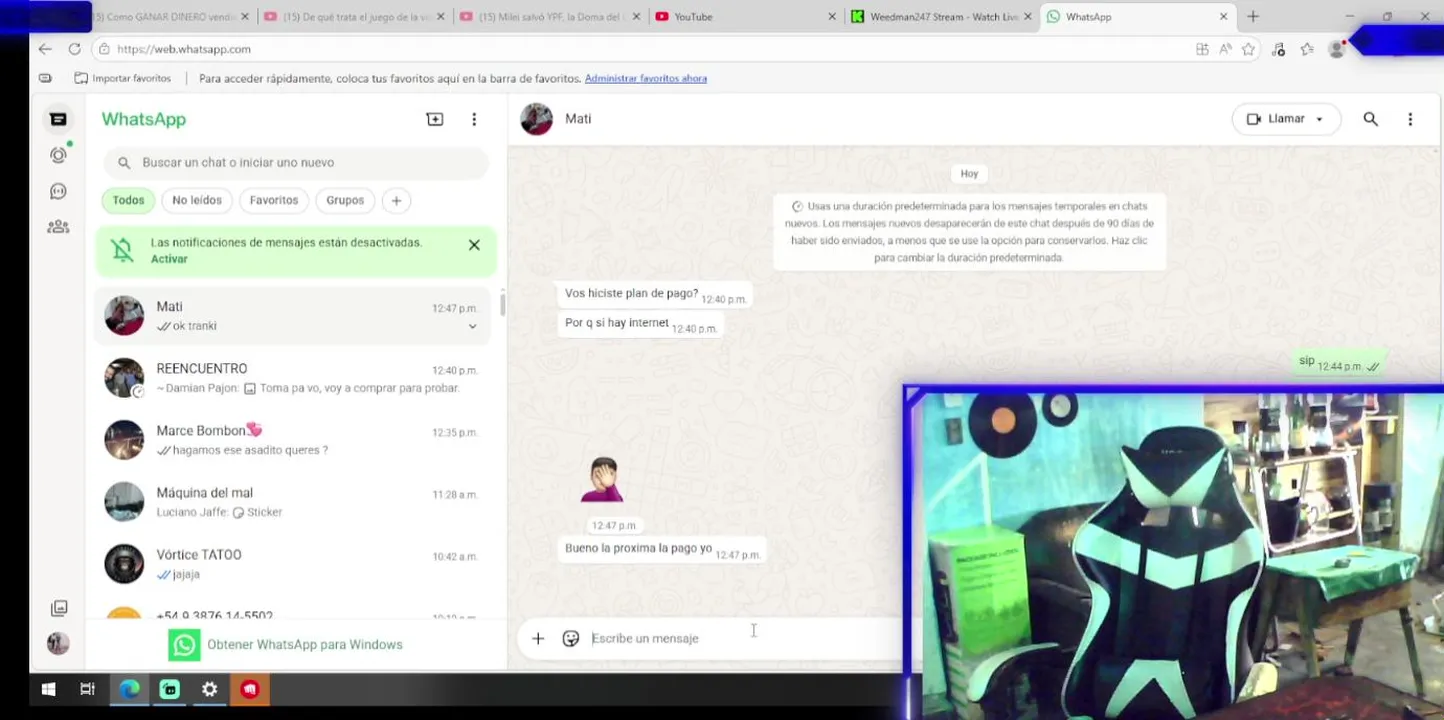
Task: Click the muted bell notification icon
Action: tap(123, 250)
